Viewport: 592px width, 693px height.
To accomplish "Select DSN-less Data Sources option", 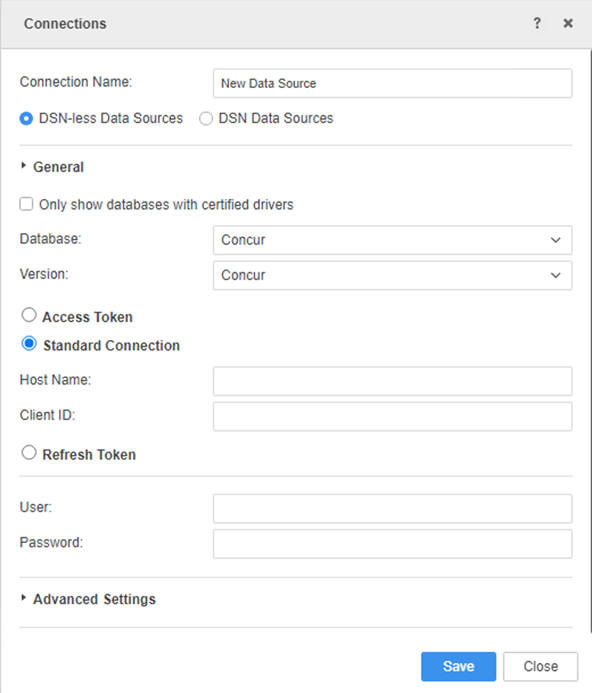I will (x=26, y=118).
